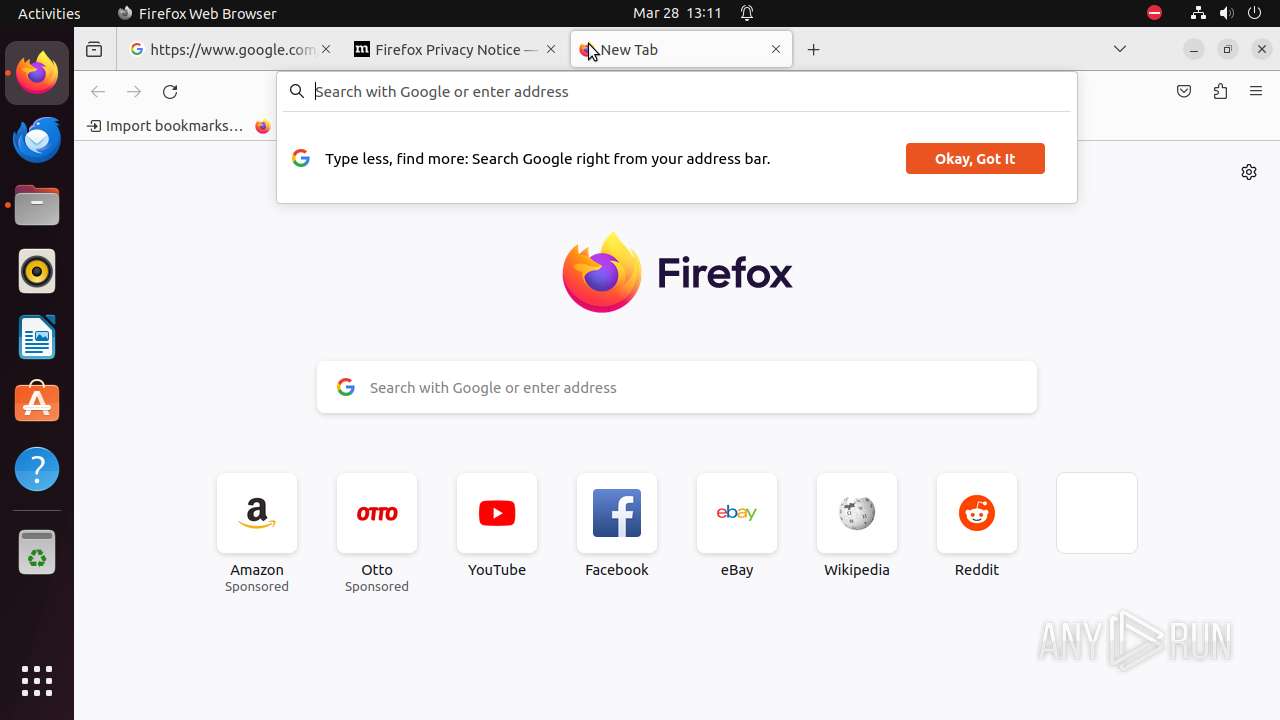Open the Activities overview
The width and height of the screenshot is (1280, 720).
pyautogui.click(x=49, y=13)
